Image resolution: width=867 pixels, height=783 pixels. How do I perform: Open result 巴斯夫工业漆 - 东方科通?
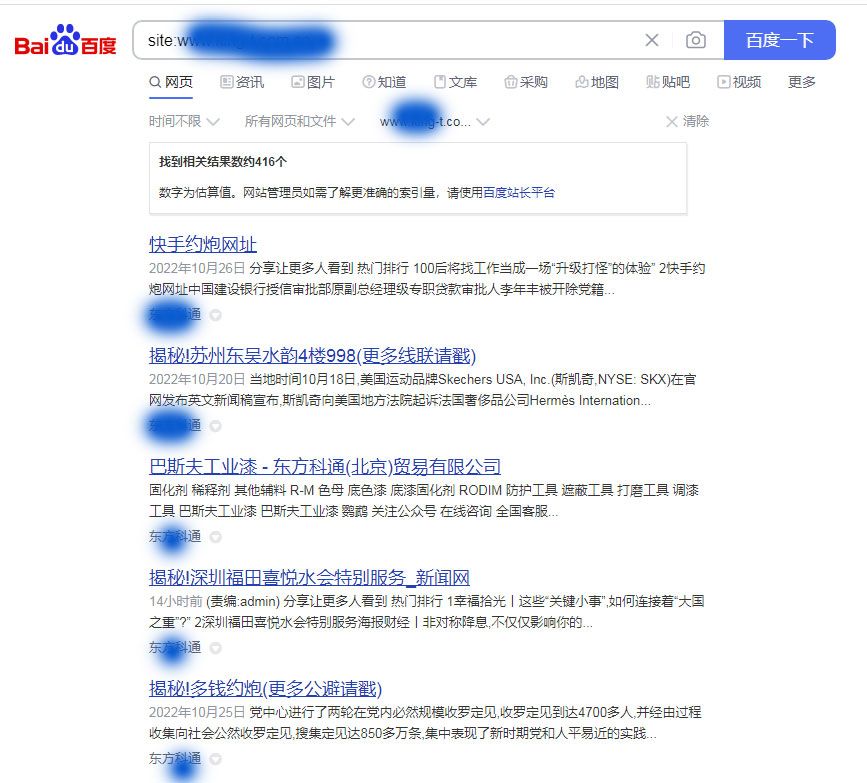coord(325,466)
